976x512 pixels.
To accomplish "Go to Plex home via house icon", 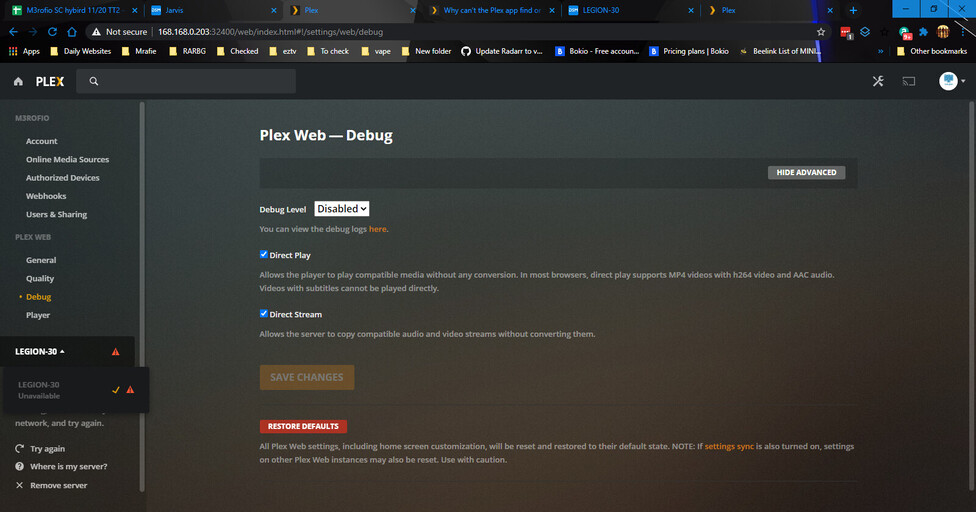I will (18, 81).
